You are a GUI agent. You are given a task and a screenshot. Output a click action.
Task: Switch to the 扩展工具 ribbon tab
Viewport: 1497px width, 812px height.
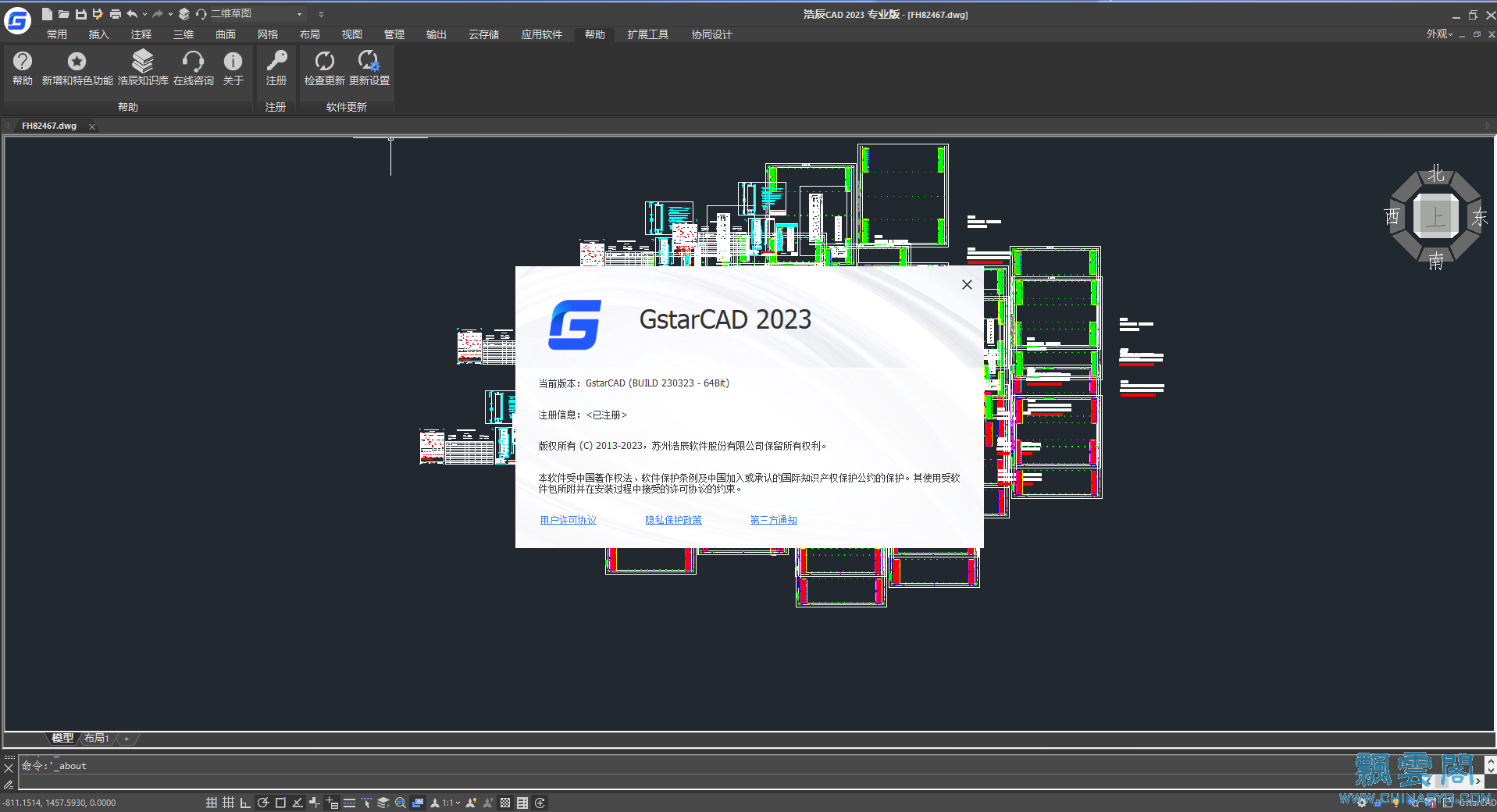tap(648, 34)
